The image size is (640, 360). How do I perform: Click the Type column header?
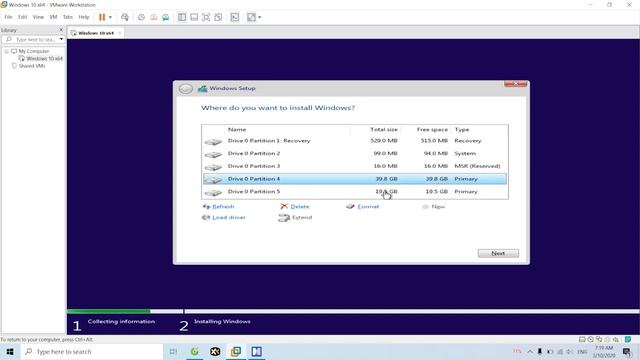pos(462,129)
